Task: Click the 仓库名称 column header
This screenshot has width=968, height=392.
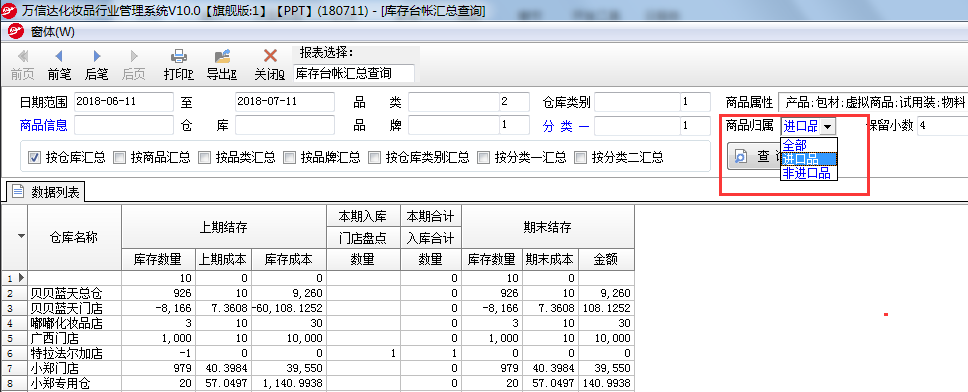Action: (x=74, y=237)
